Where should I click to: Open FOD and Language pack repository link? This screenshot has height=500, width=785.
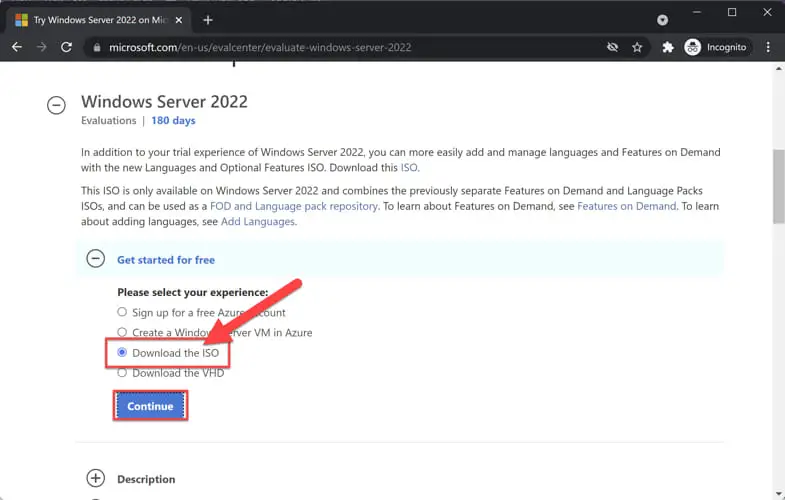coord(294,206)
